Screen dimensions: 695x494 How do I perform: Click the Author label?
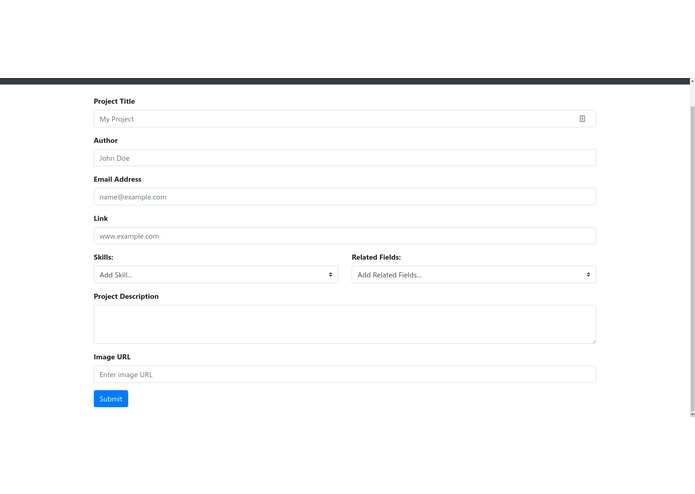[x=105, y=140]
